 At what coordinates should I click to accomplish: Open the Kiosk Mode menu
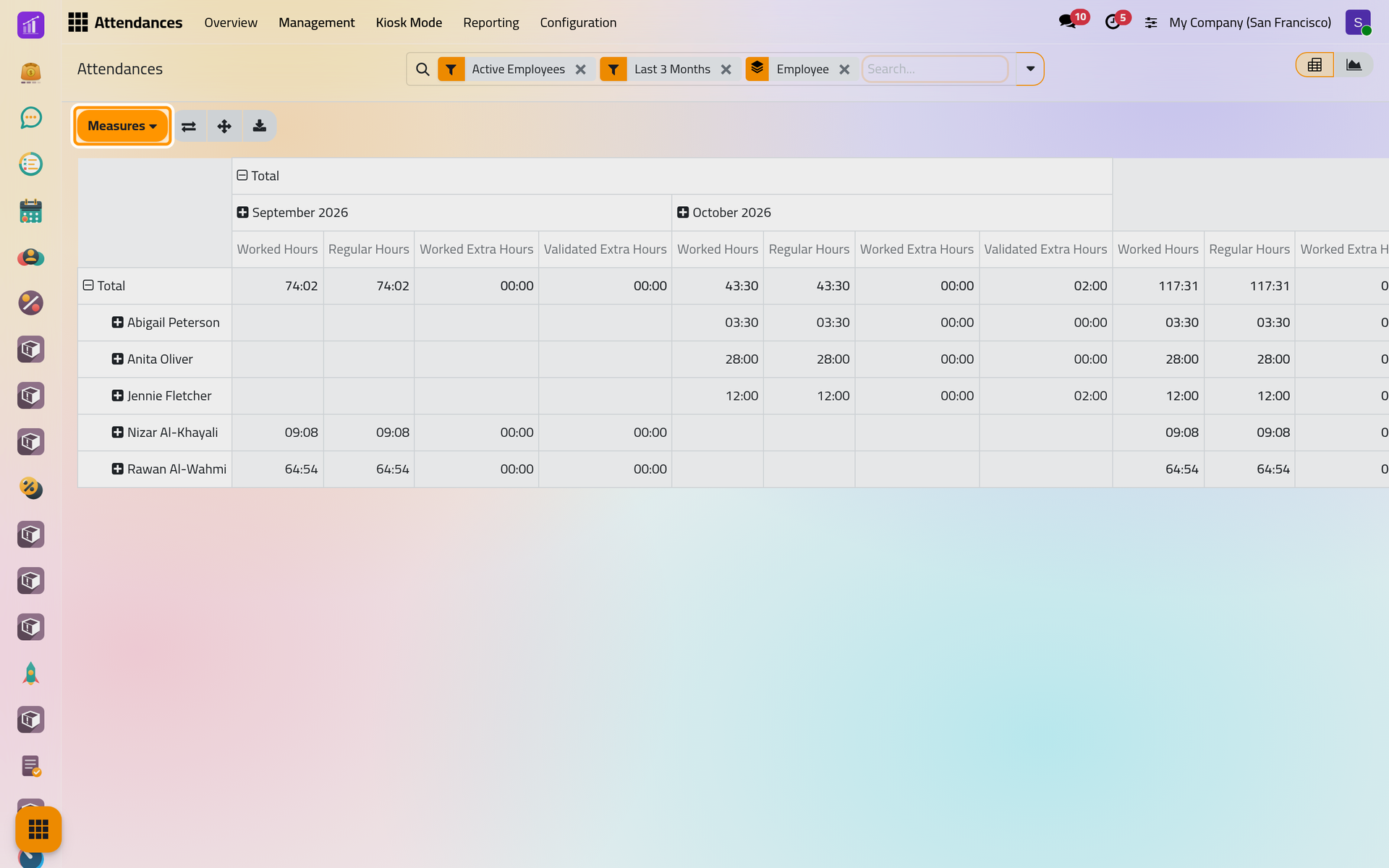(409, 22)
